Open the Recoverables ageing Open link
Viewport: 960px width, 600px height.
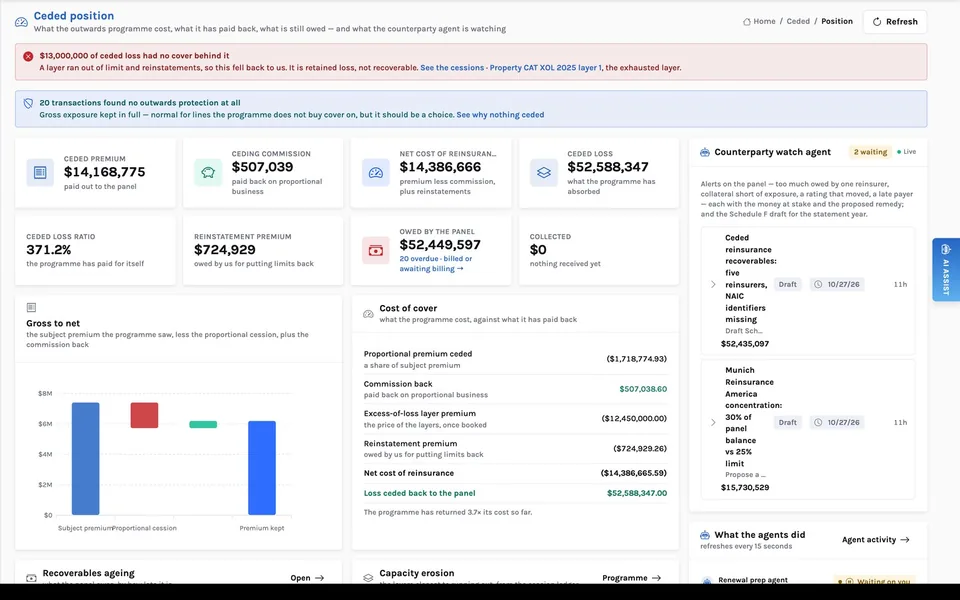[x=307, y=578]
